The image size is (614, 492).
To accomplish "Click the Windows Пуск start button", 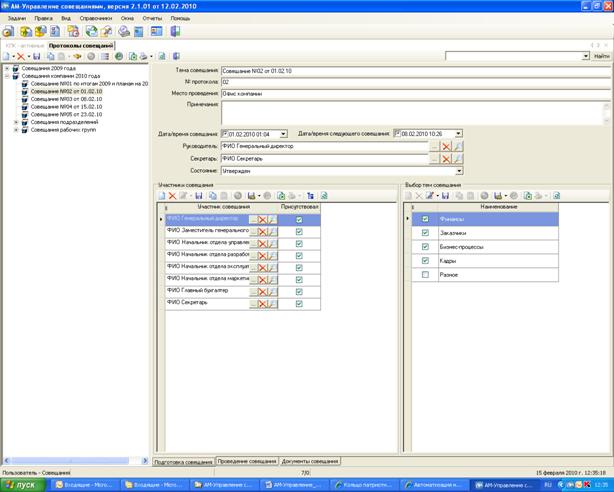I will tap(20, 484).
